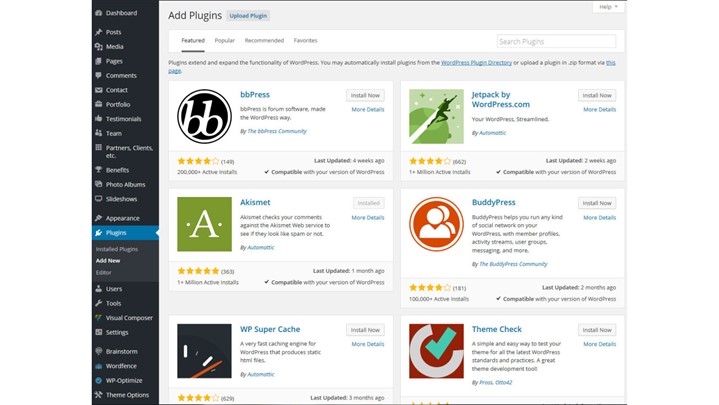Click the Team people icon
The image size is (719, 405).
(x=99, y=133)
